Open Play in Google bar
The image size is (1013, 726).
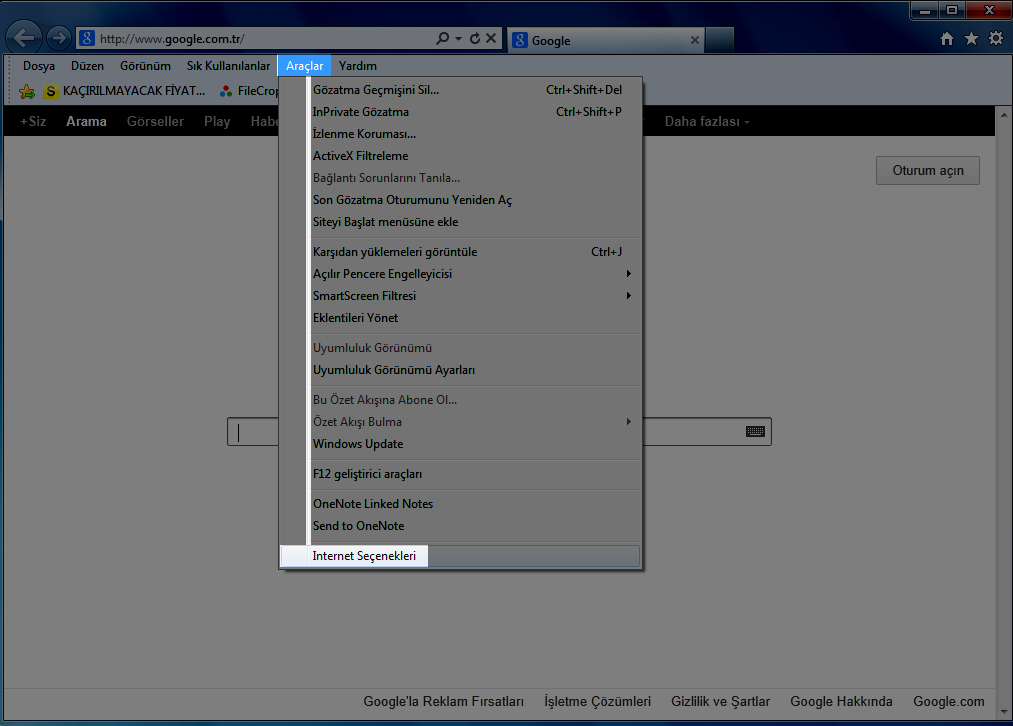(x=217, y=121)
